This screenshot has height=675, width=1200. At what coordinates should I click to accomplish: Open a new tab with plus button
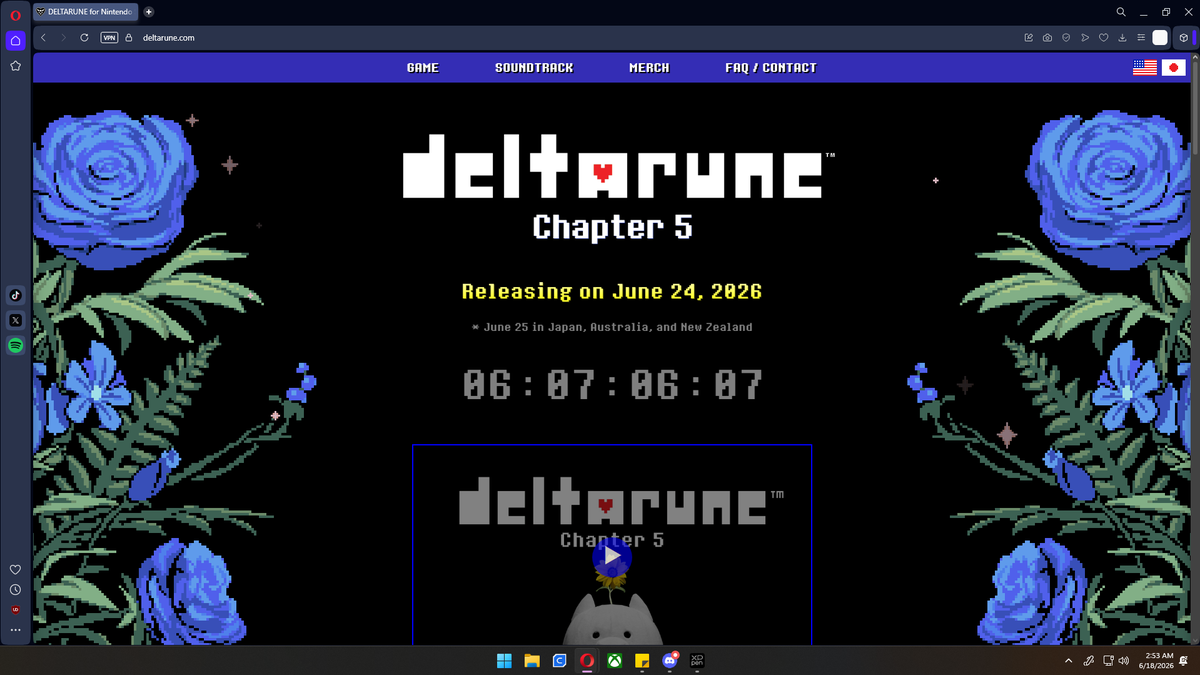coord(149,12)
